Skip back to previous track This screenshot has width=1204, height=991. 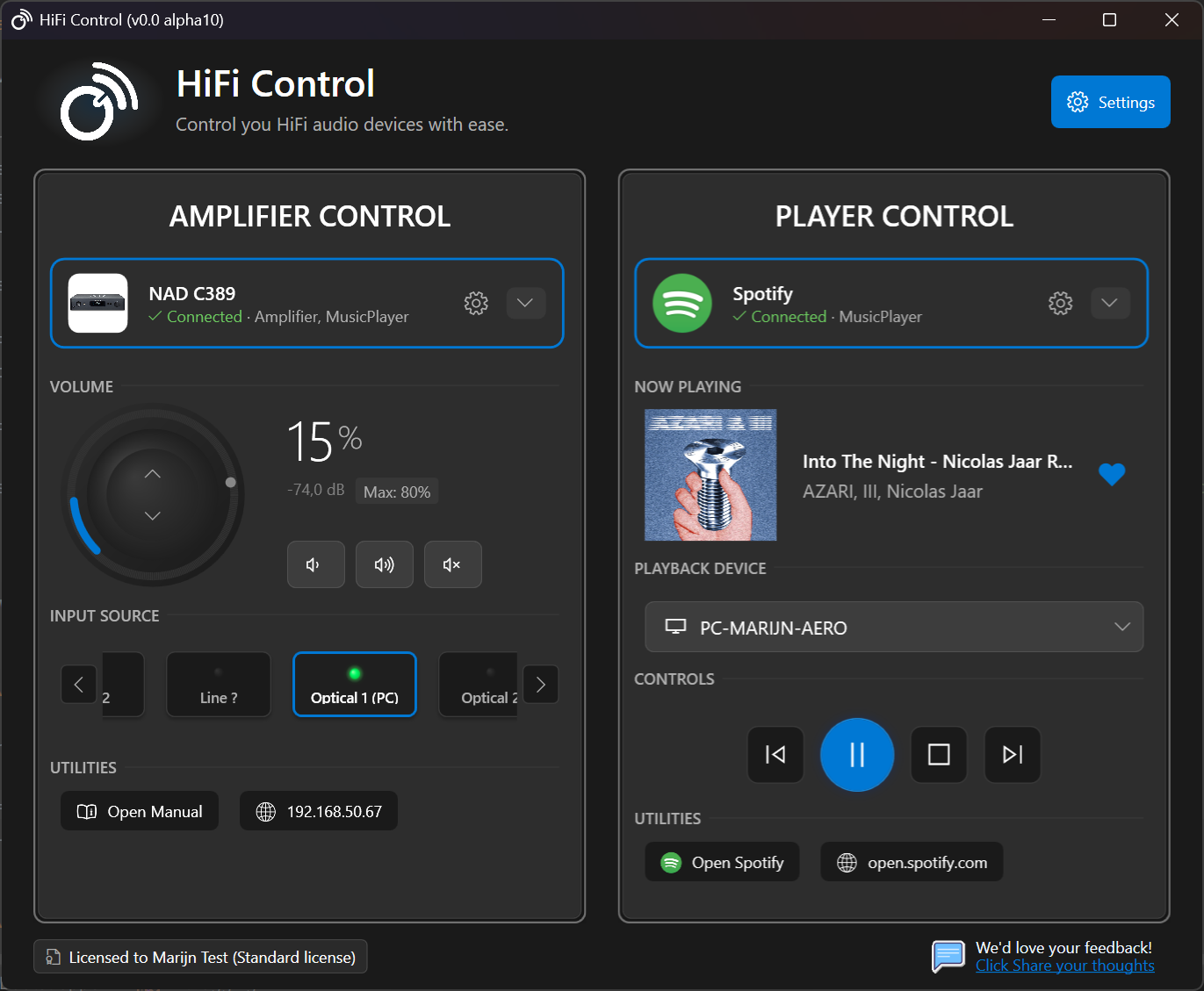tap(775, 754)
